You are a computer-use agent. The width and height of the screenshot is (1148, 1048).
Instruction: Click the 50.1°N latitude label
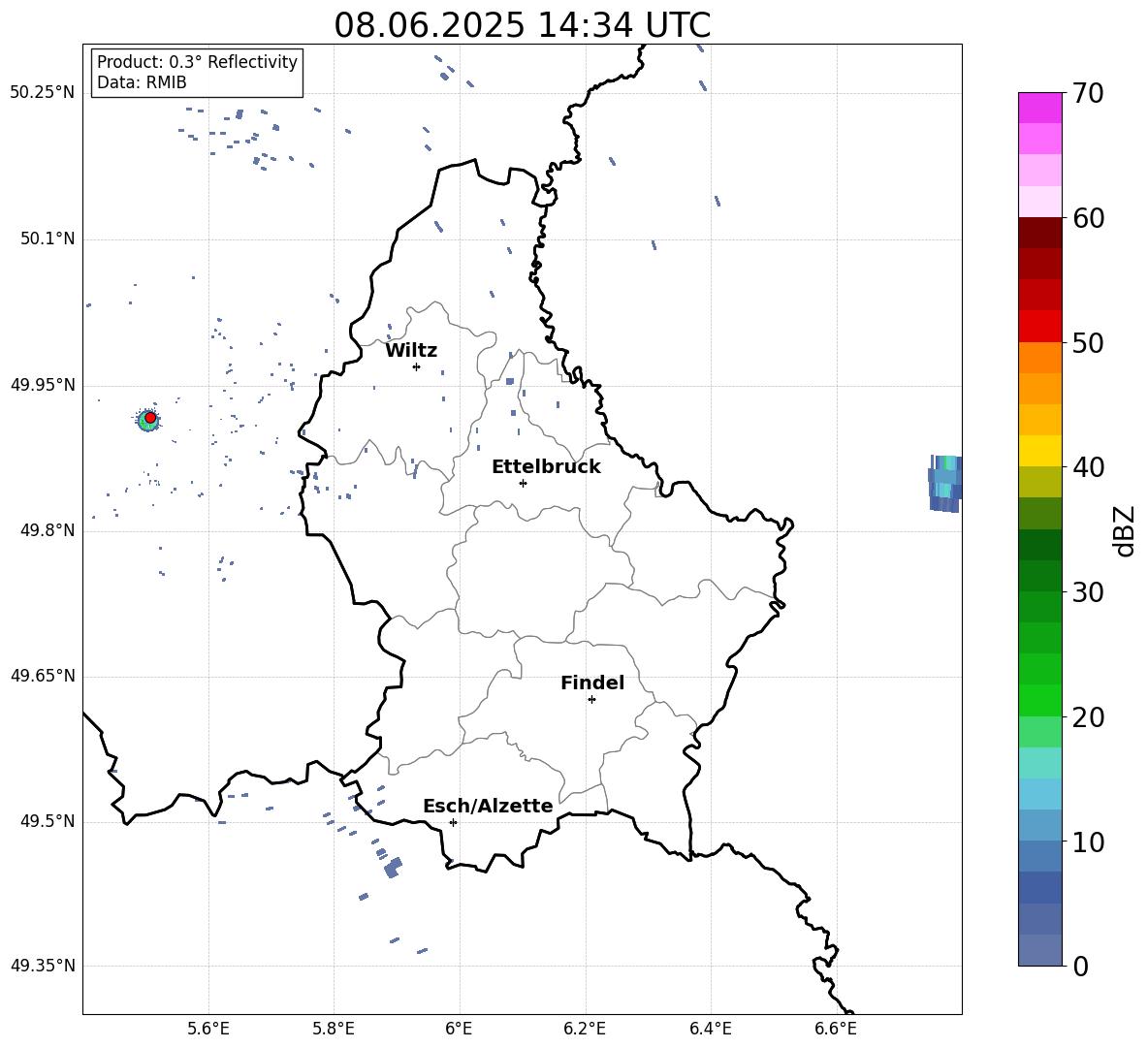[48, 239]
